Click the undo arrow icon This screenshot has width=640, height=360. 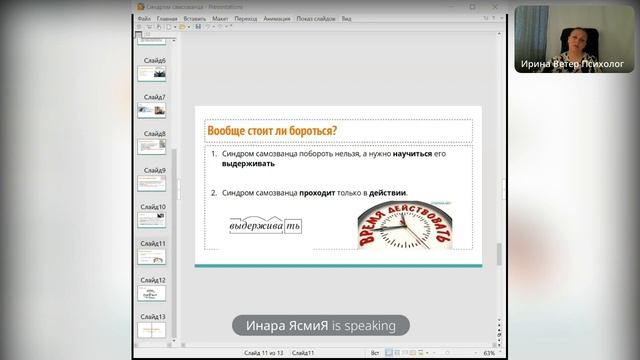pos(208,27)
